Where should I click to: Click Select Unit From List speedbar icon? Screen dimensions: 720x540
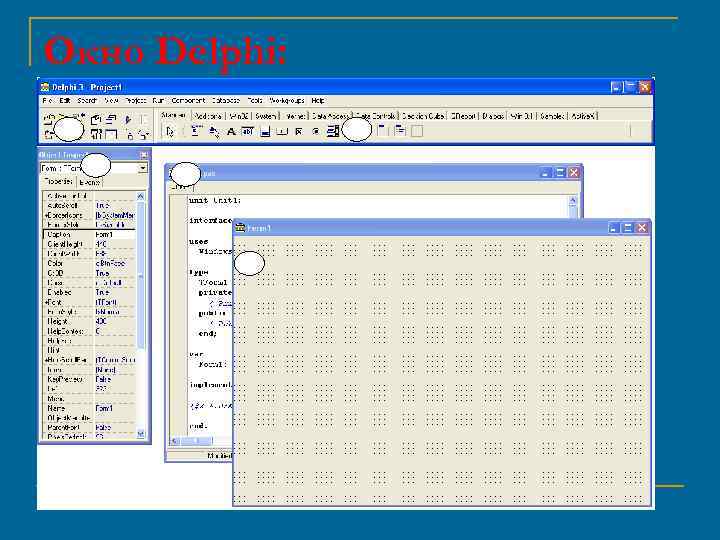click(96, 120)
